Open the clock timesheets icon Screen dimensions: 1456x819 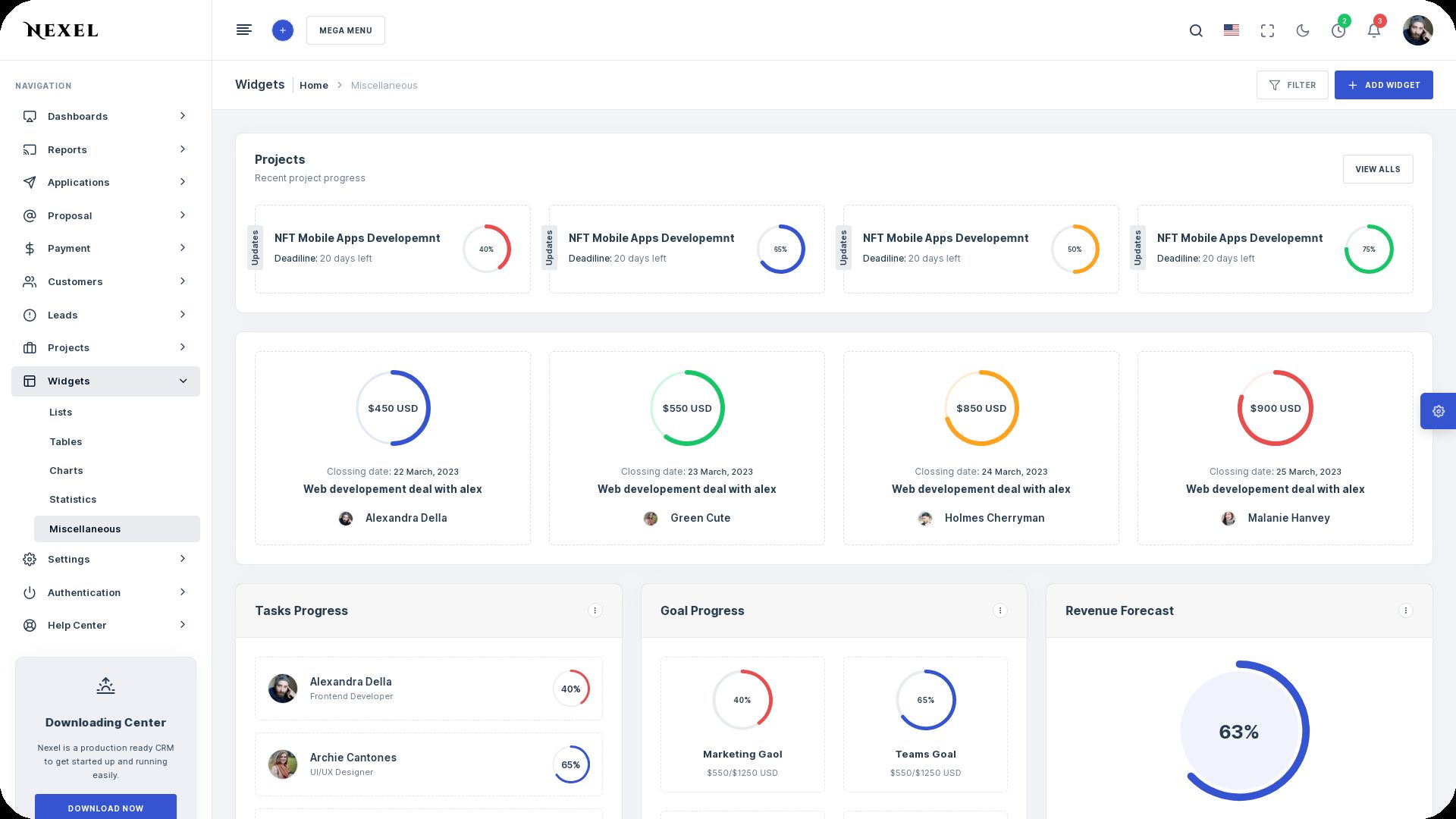pyautogui.click(x=1338, y=30)
